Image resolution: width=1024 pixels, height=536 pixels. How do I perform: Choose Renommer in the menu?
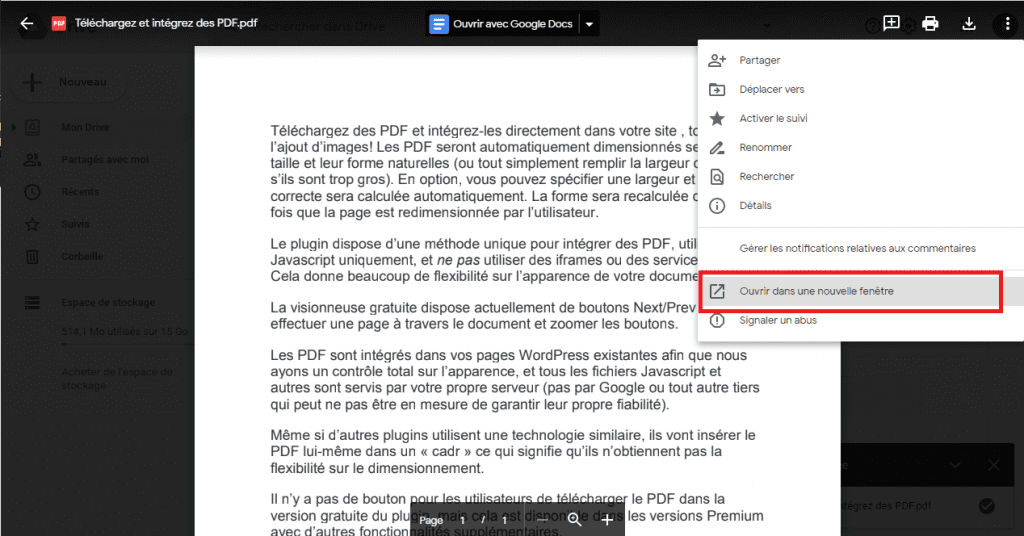(861, 148)
